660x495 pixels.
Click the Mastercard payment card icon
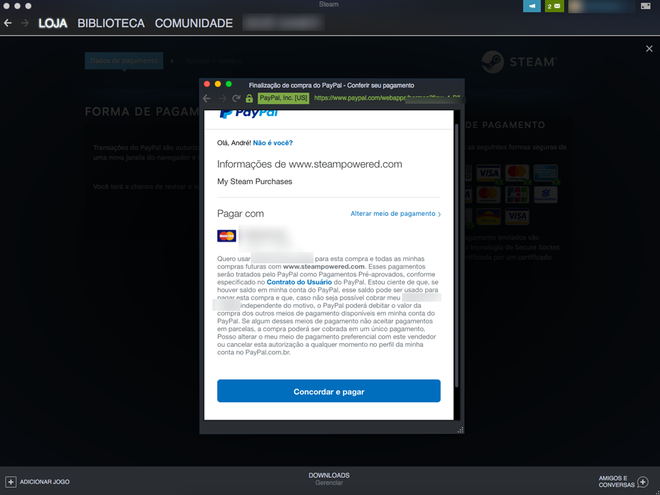(x=226, y=236)
